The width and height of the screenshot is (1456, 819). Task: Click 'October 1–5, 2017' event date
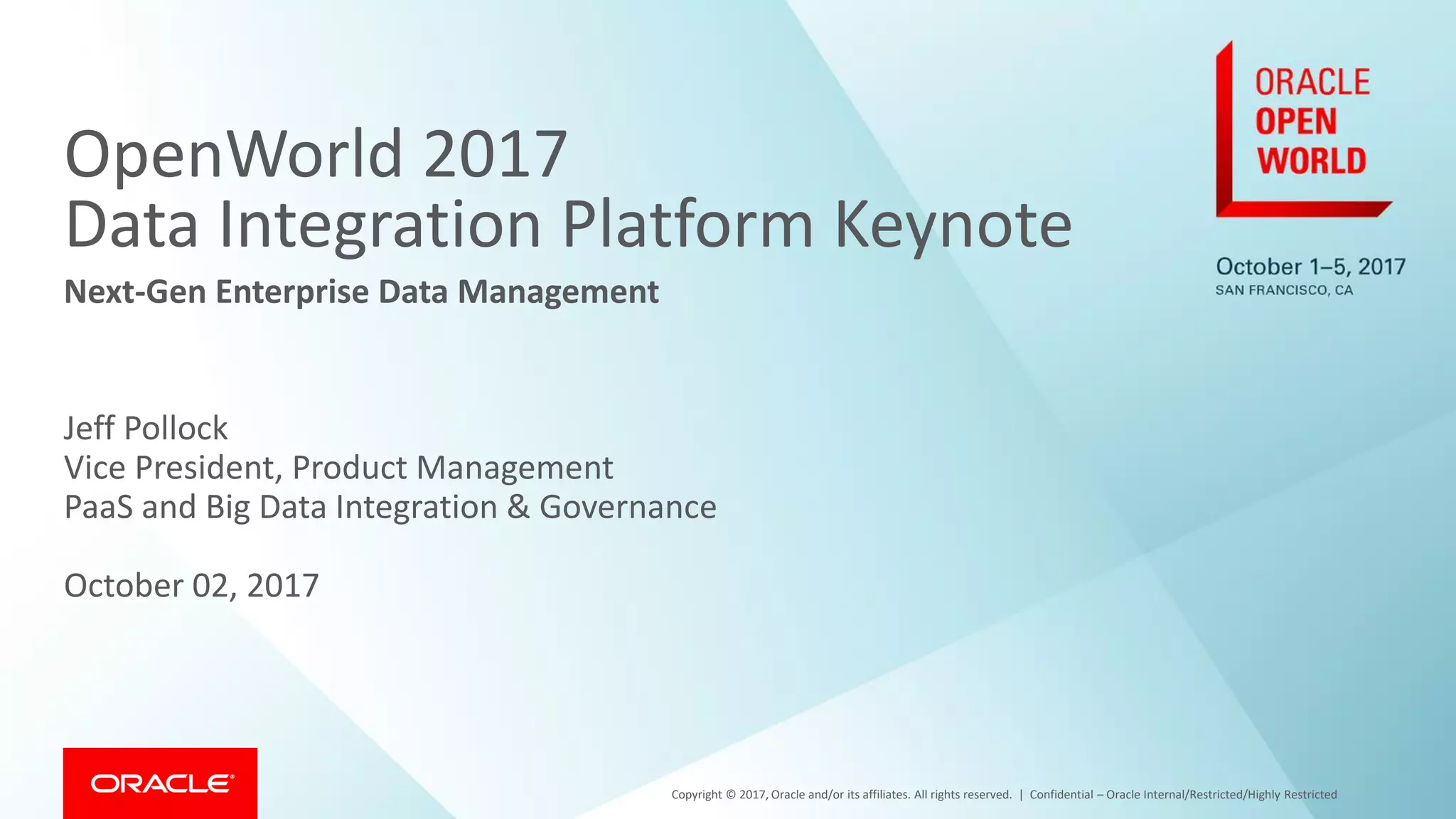coord(1310,267)
